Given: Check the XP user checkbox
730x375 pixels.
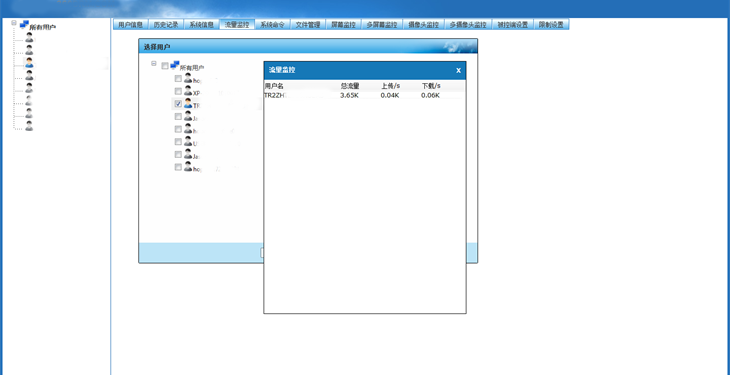Looking at the screenshot, I should 178,91.
